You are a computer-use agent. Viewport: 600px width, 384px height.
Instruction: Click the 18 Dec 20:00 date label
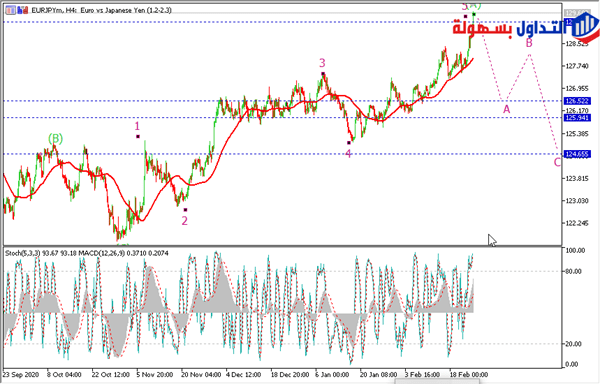290,374
